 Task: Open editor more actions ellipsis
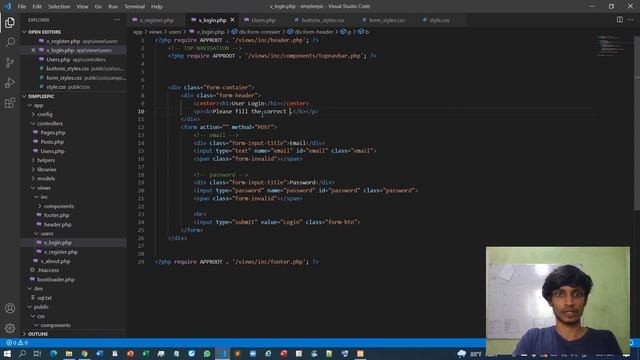tap(631, 20)
